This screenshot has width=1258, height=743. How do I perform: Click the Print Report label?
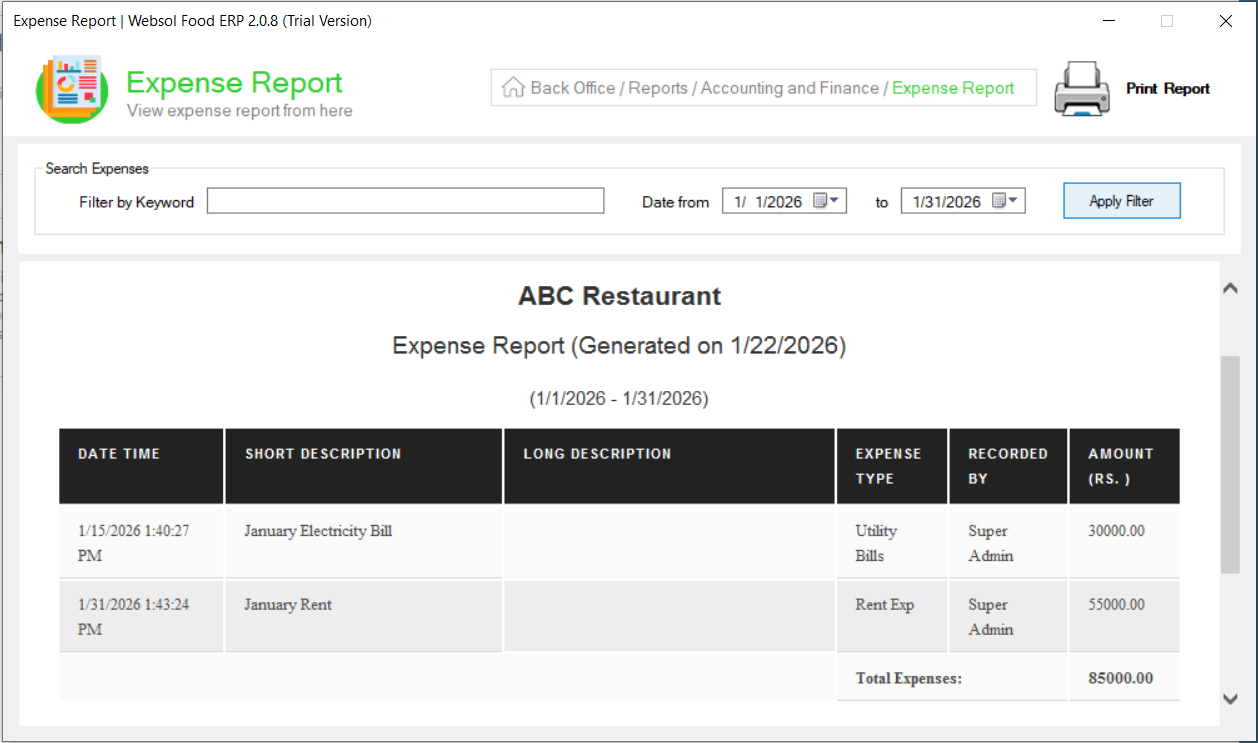(x=1167, y=89)
